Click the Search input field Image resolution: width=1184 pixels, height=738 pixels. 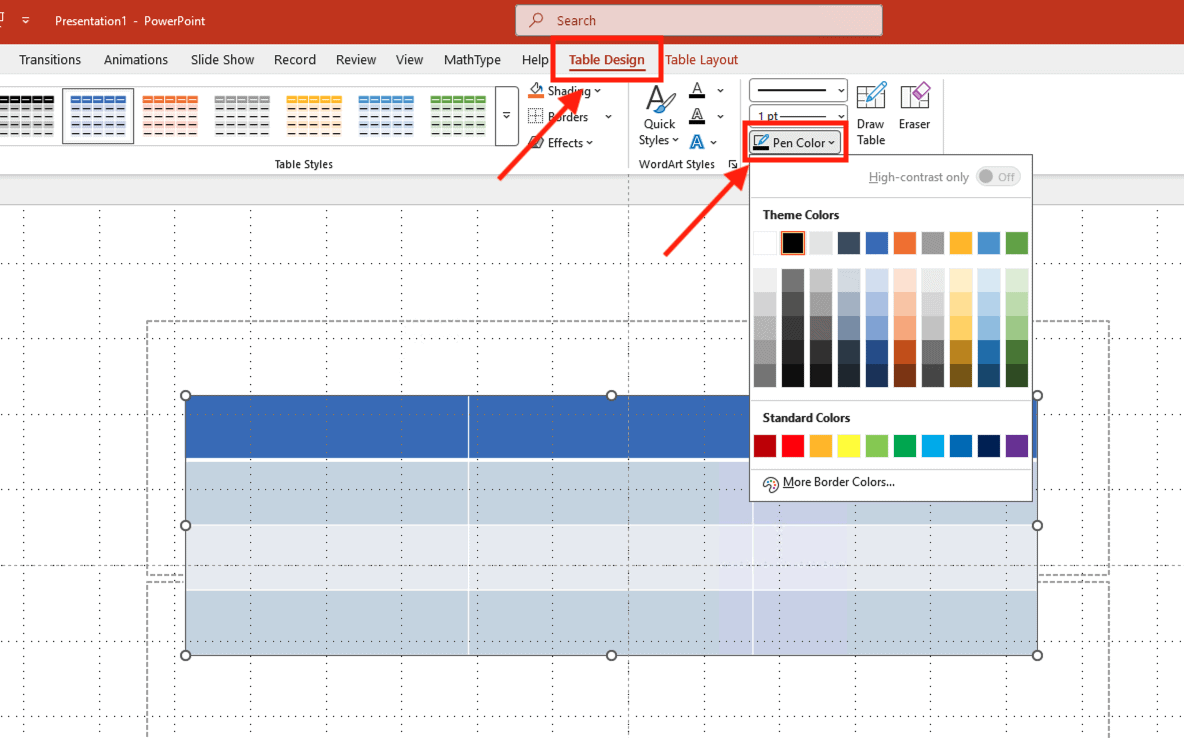[x=698, y=20]
